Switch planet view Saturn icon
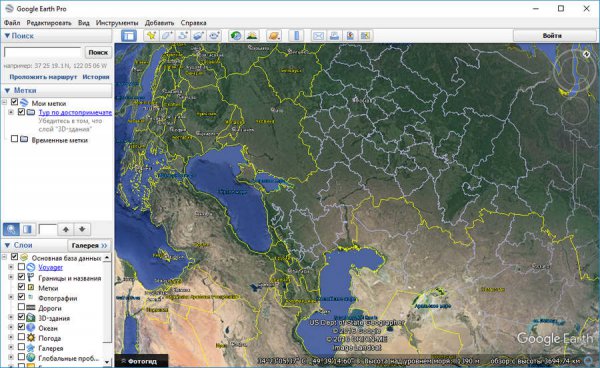Viewport: 600px width, 368px height. tap(274, 36)
